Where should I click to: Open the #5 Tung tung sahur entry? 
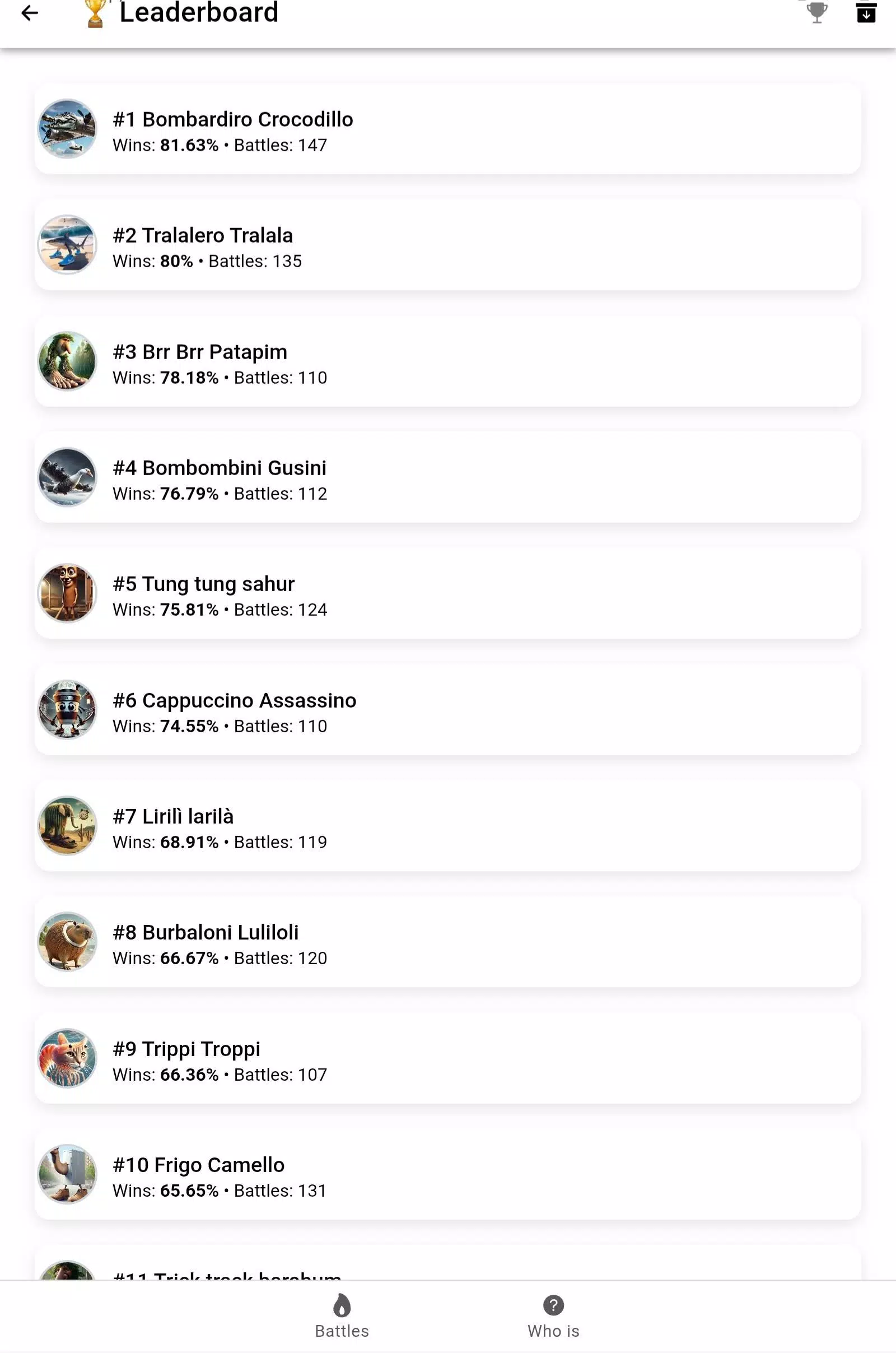[448, 593]
